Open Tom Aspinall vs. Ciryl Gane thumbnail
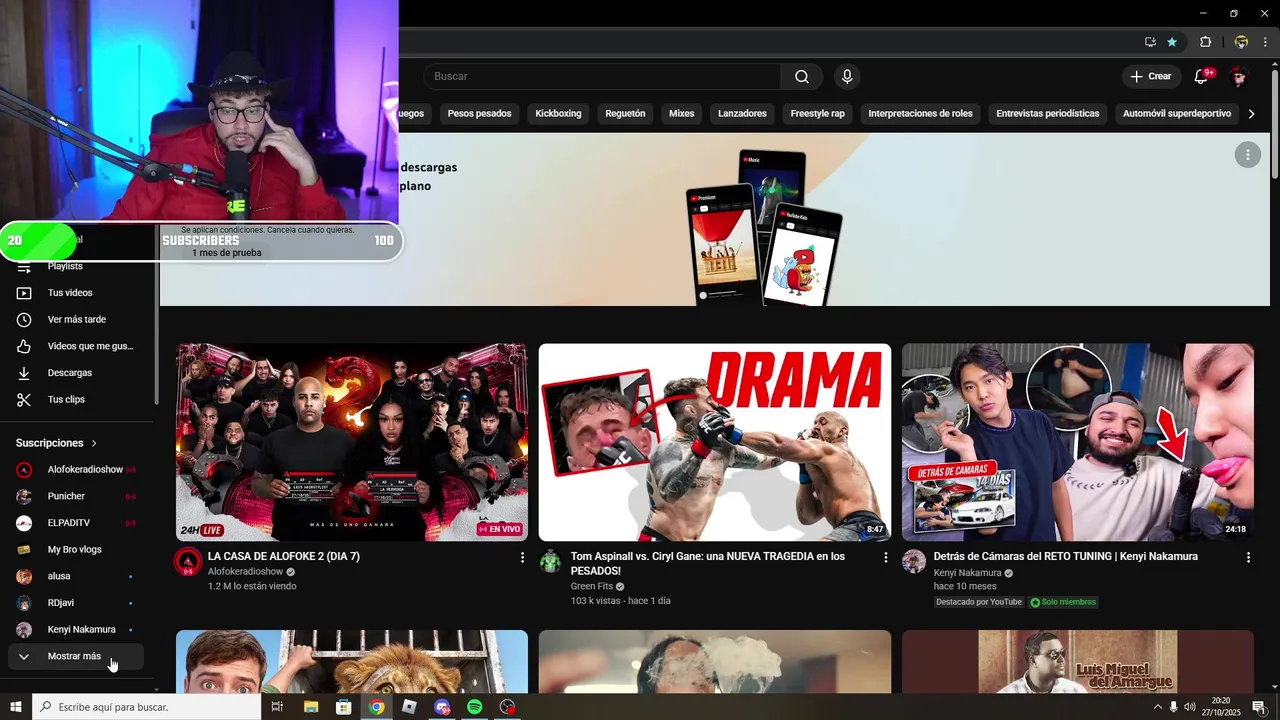The width and height of the screenshot is (1280, 720). coord(715,442)
